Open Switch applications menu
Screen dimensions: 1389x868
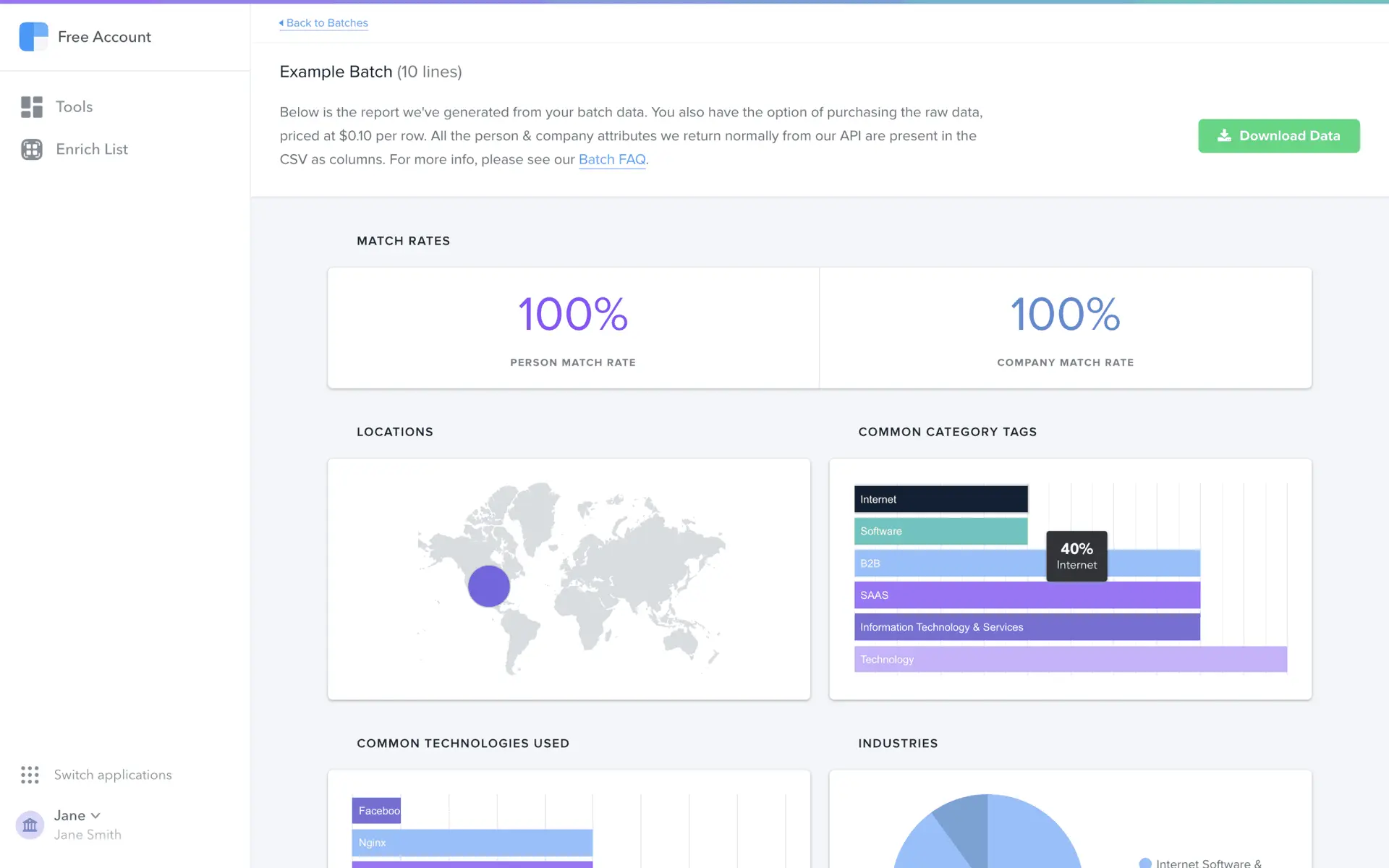tap(113, 775)
